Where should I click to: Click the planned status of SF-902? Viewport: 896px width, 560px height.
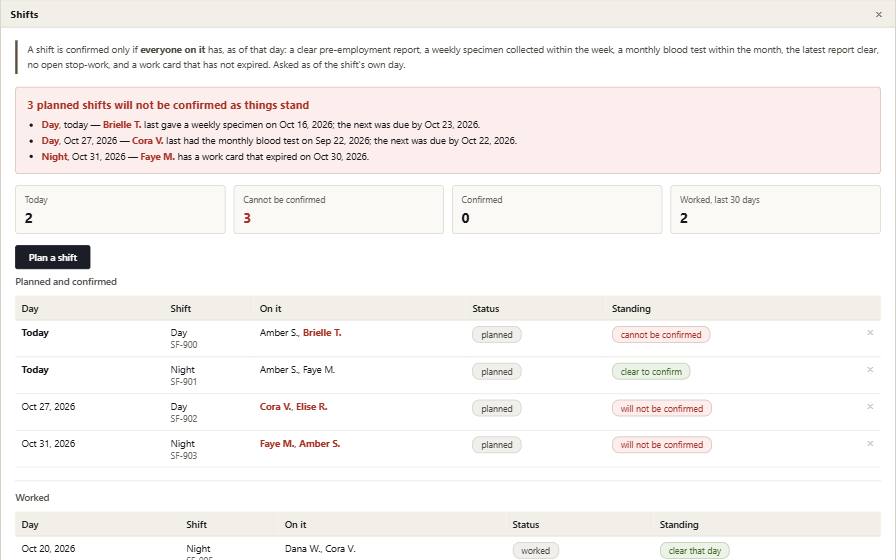[497, 409]
